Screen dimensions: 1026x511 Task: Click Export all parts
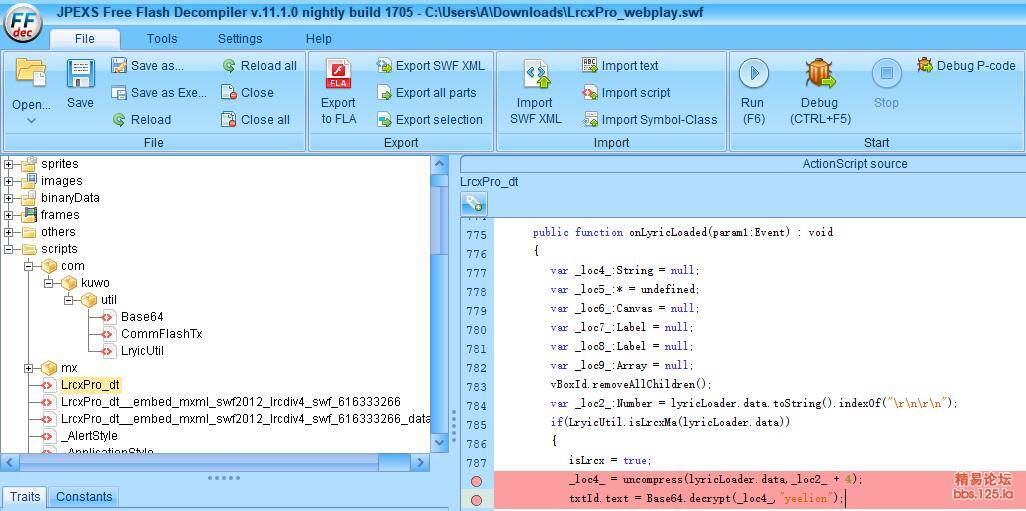click(x=427, y=93)
